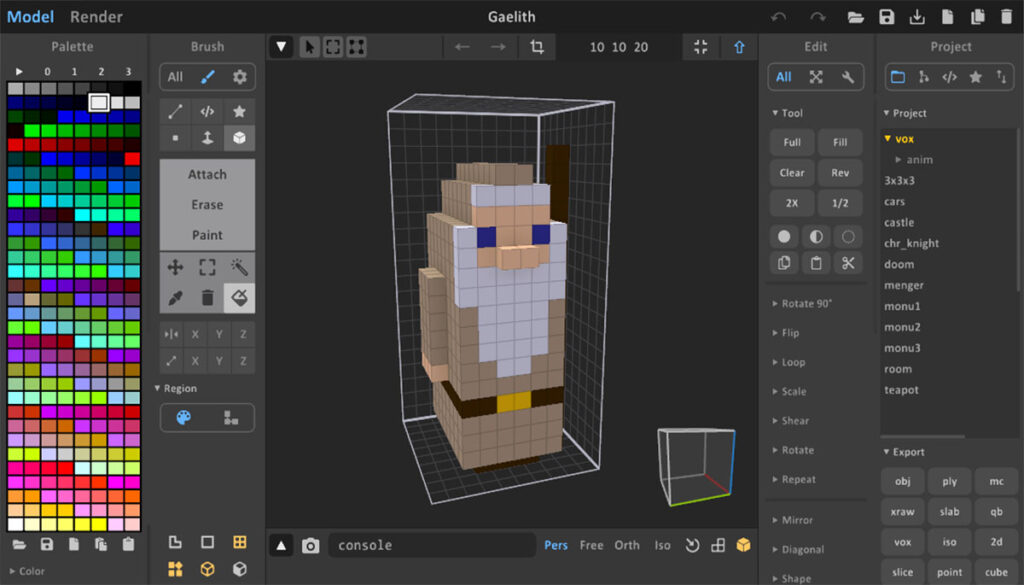1024x585 pixels.
Task: Switch camera to Orth mode
Action: coord(626,545)
